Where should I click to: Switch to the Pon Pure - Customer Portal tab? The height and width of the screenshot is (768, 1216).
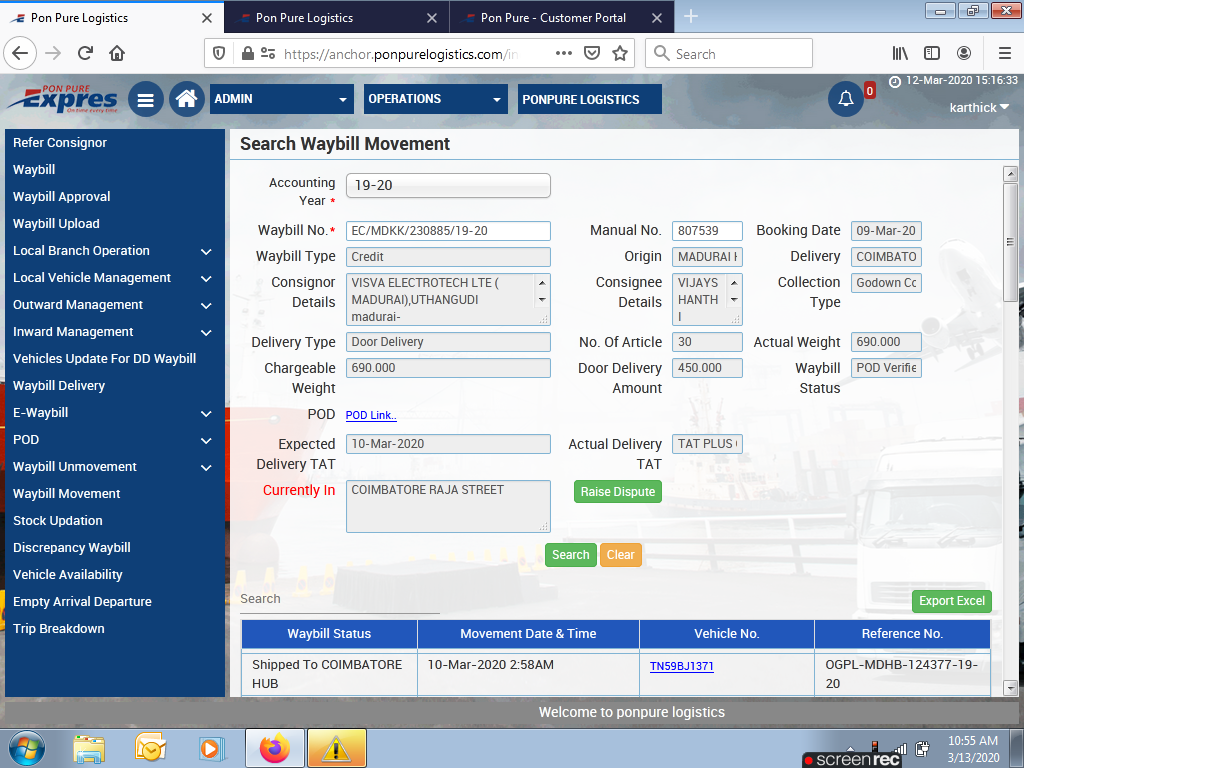pyautogui.click(x=553, y=18)
